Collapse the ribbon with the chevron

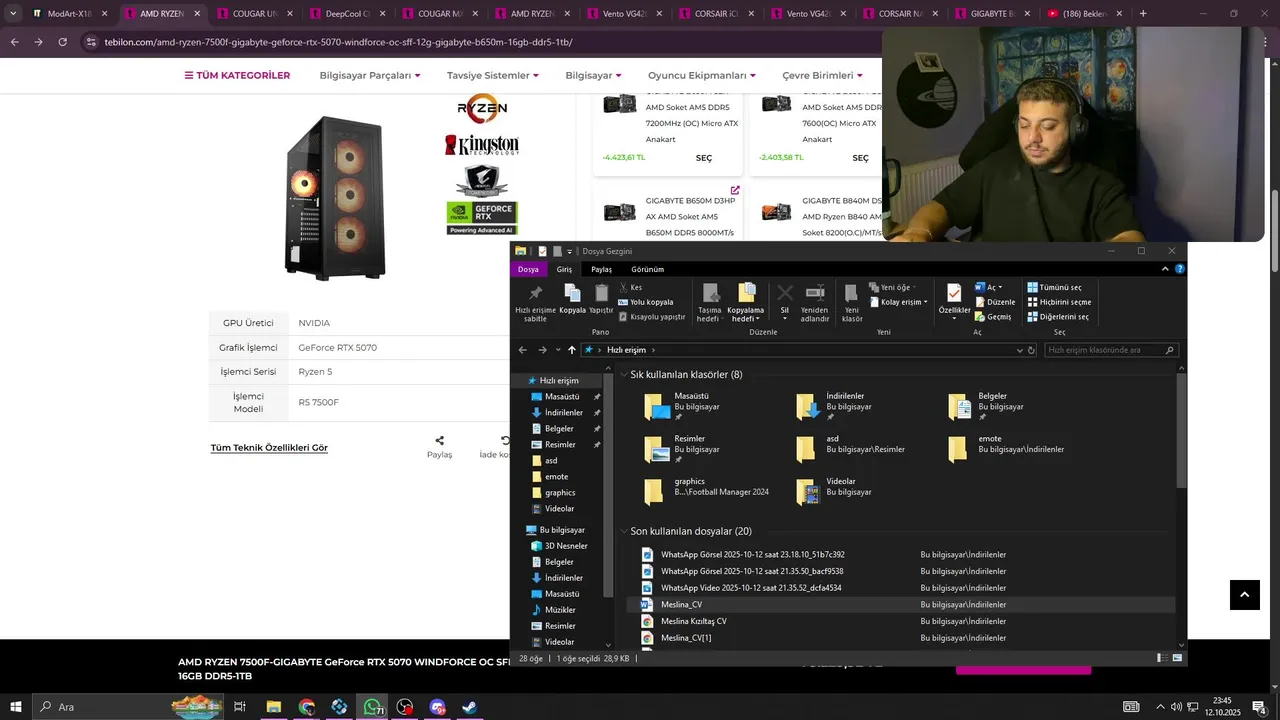[x=1165, y=269]
